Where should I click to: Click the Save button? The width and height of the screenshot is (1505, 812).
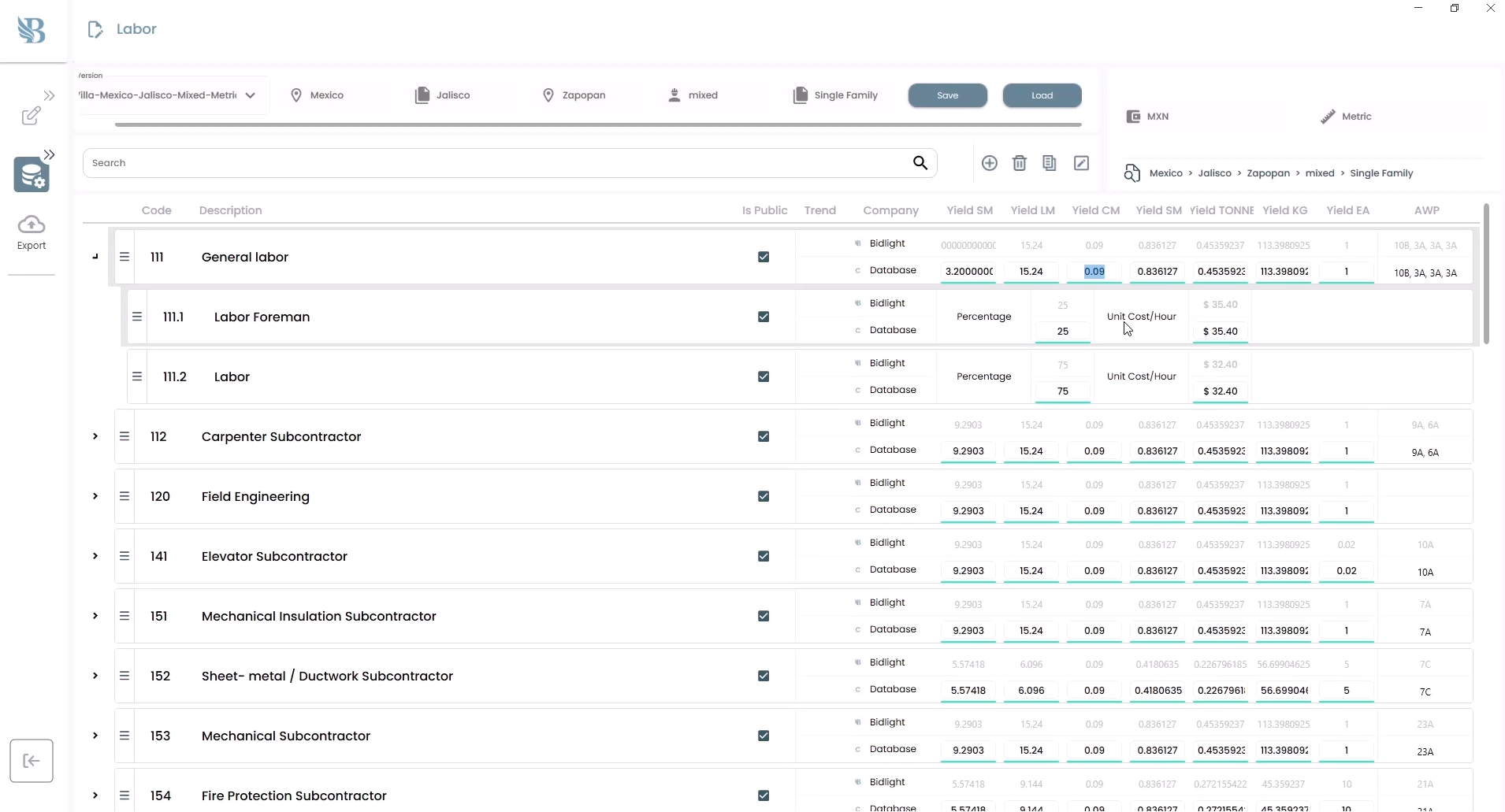[x=948, y=95]
